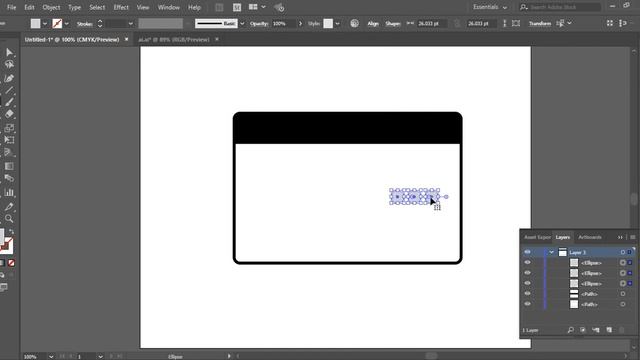640x360 pixels.
Task: Click the None (red slash) color button
Action: 11,263
